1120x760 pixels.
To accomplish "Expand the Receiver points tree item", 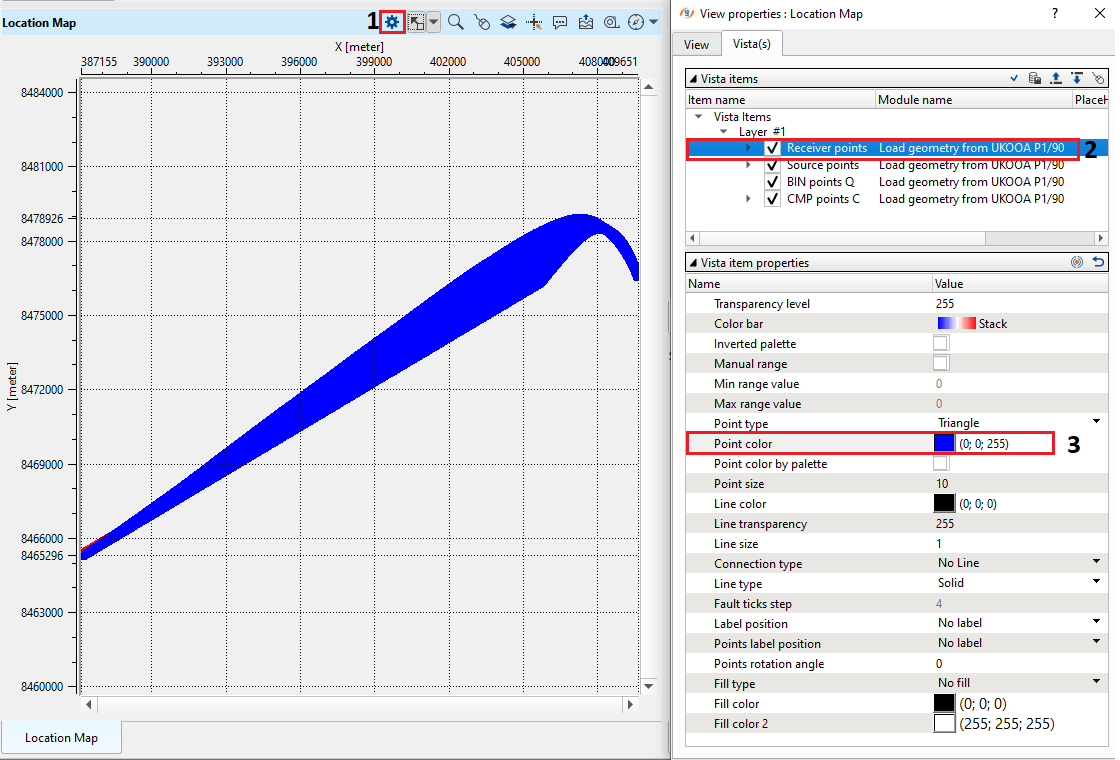I will tap(748, 148).
